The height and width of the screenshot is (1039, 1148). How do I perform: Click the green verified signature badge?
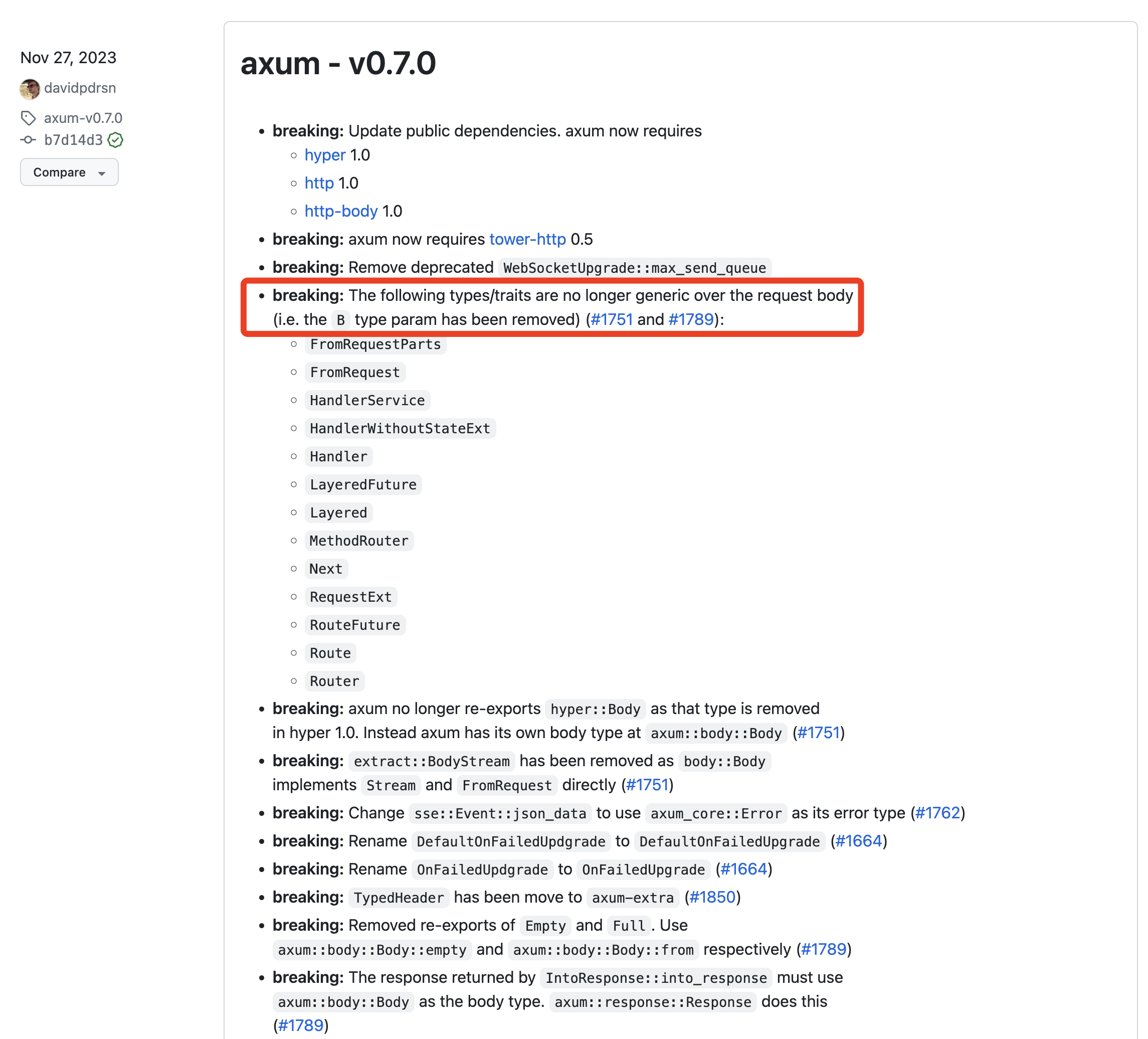tap(116, 139)
